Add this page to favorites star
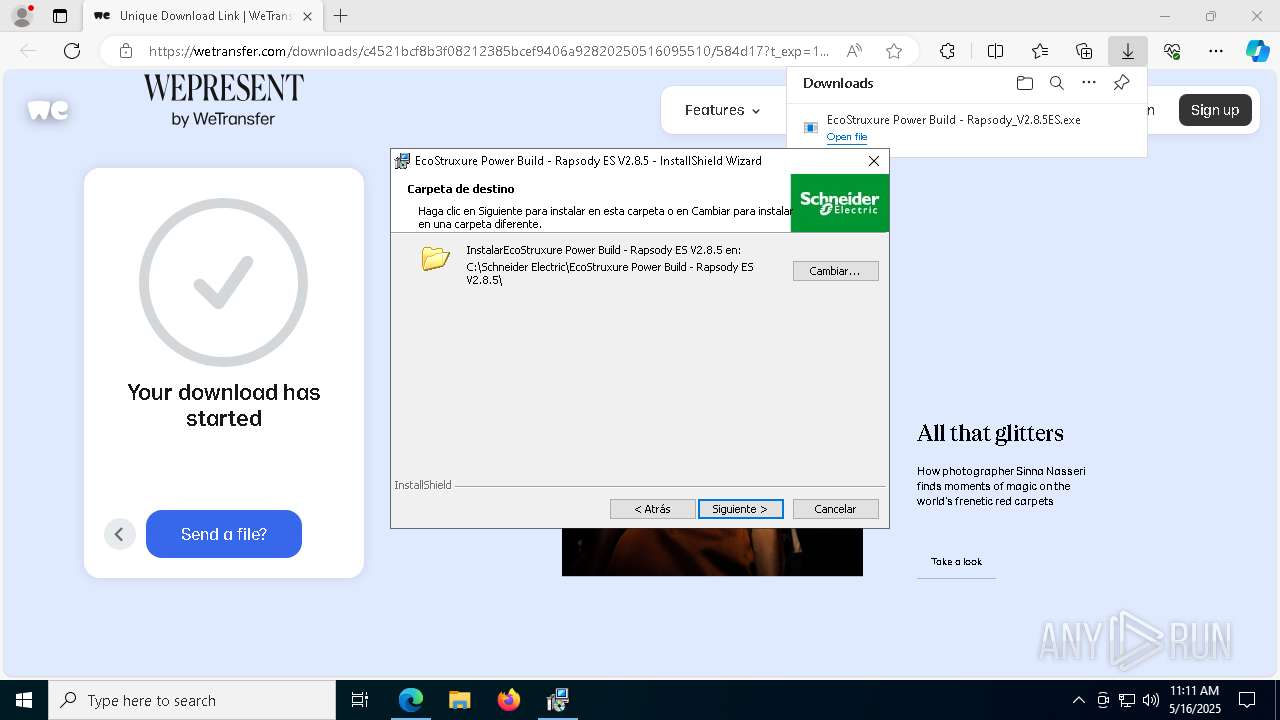 894,51
